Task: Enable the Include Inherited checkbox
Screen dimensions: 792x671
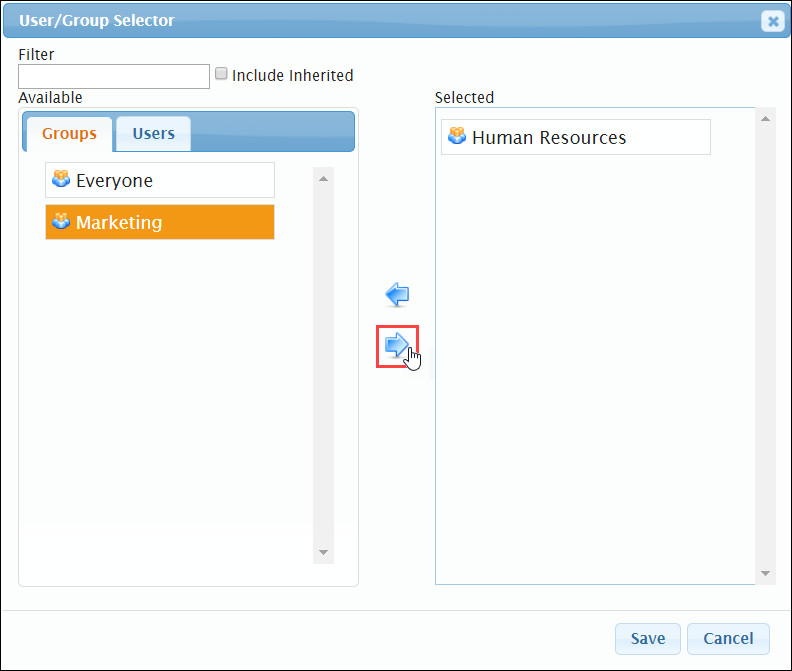Action: click(221, 74)
